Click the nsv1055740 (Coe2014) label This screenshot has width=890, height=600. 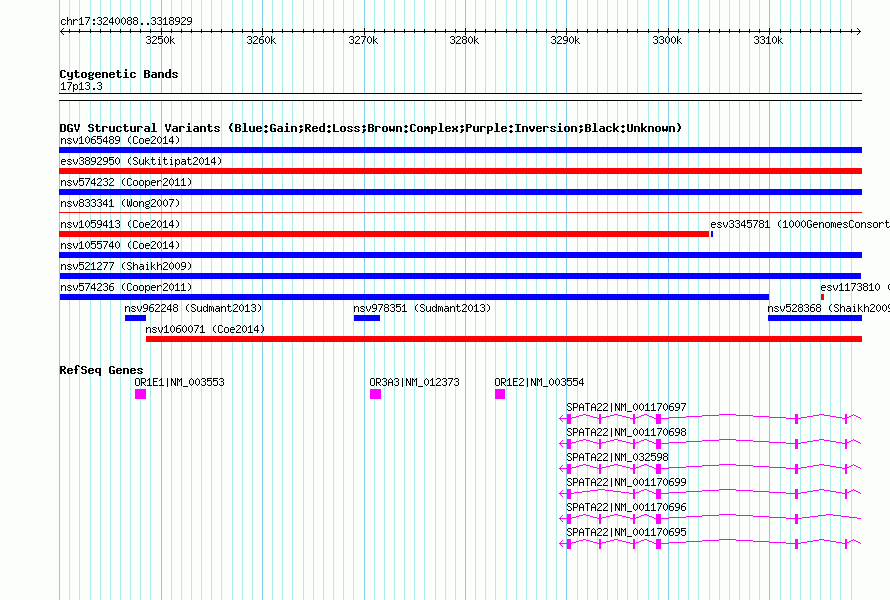click(120, 245)
